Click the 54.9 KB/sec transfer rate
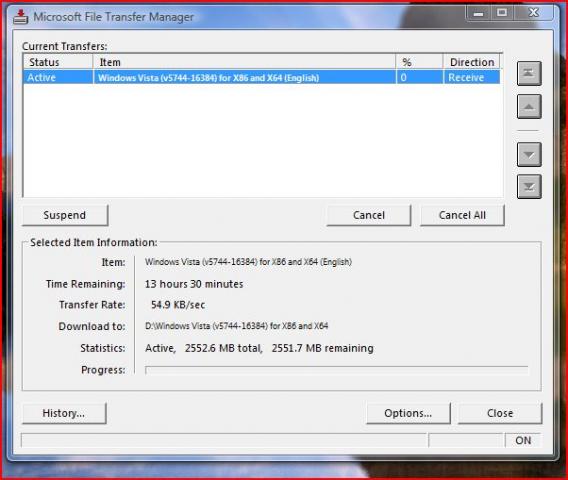 178,305
